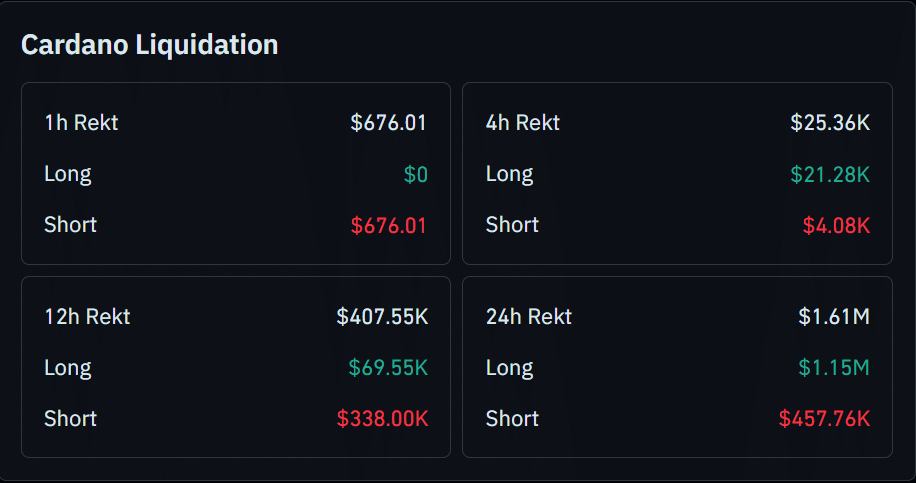Click the 12h Rekt total $407.55K
This screenshot has height=483, width=916.
pos(382,317)
